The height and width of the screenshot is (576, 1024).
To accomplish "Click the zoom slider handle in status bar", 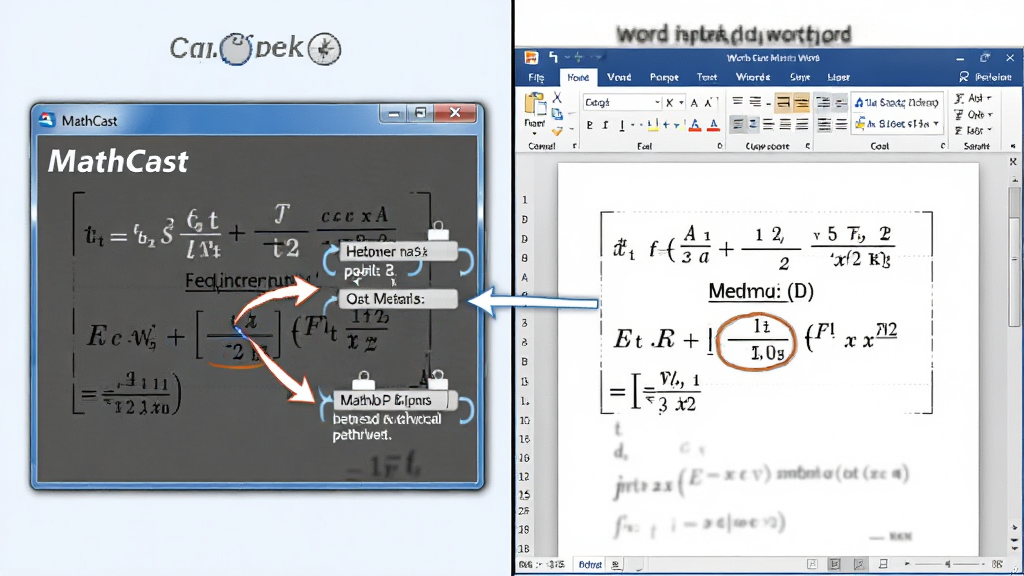I will click(948, 564).
